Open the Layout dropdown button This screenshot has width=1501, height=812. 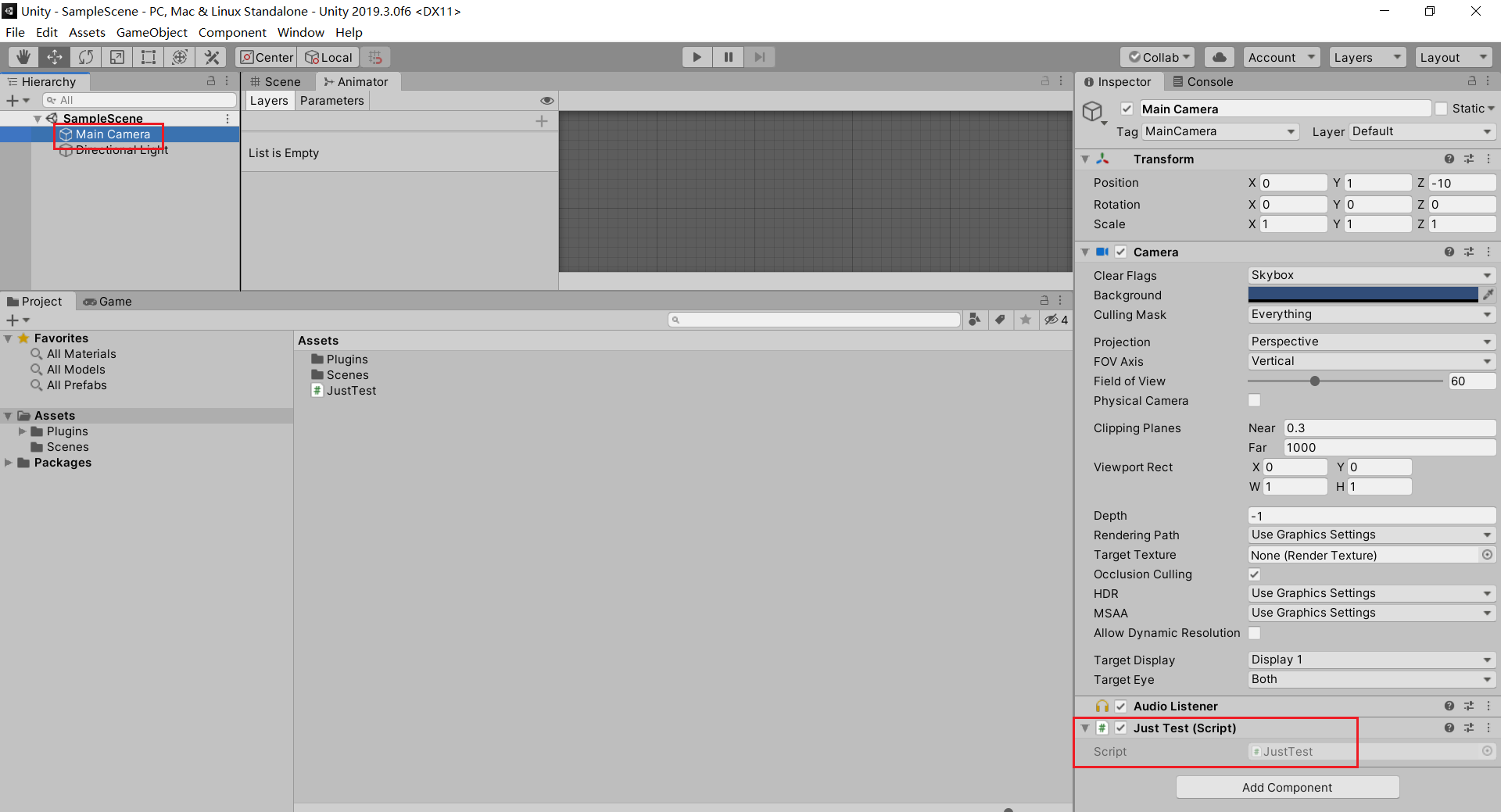pos(1453,57)
